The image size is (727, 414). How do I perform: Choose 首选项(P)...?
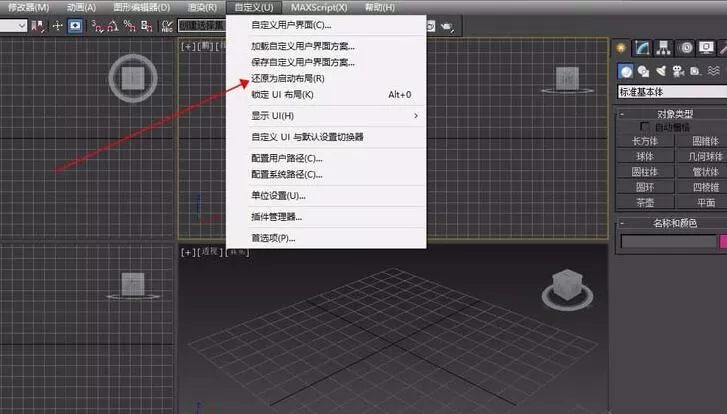pos(326,238)
